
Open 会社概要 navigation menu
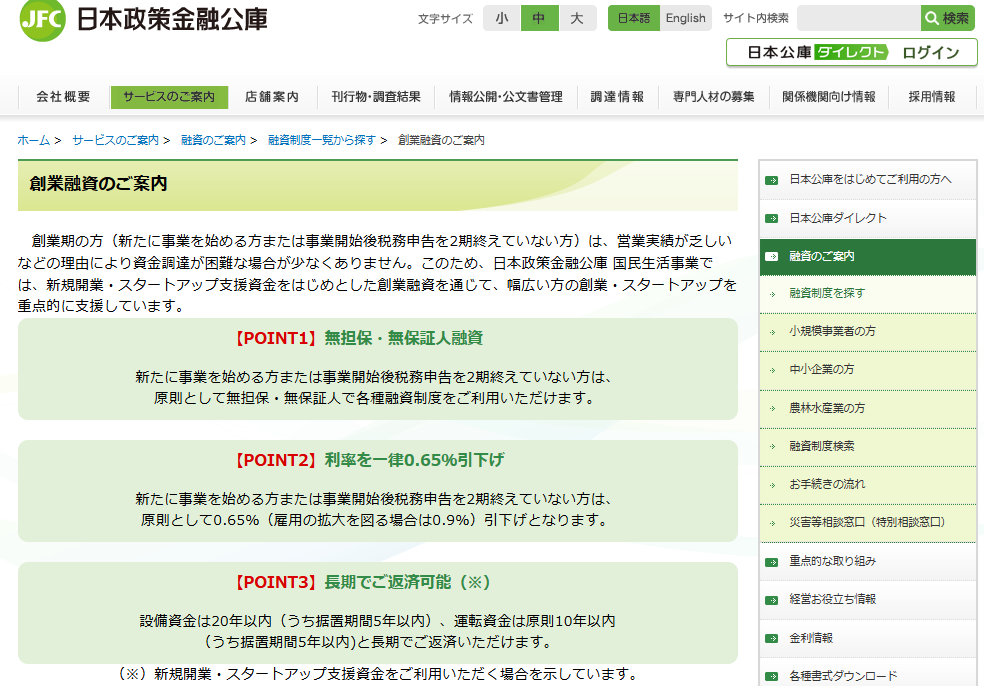64,97
